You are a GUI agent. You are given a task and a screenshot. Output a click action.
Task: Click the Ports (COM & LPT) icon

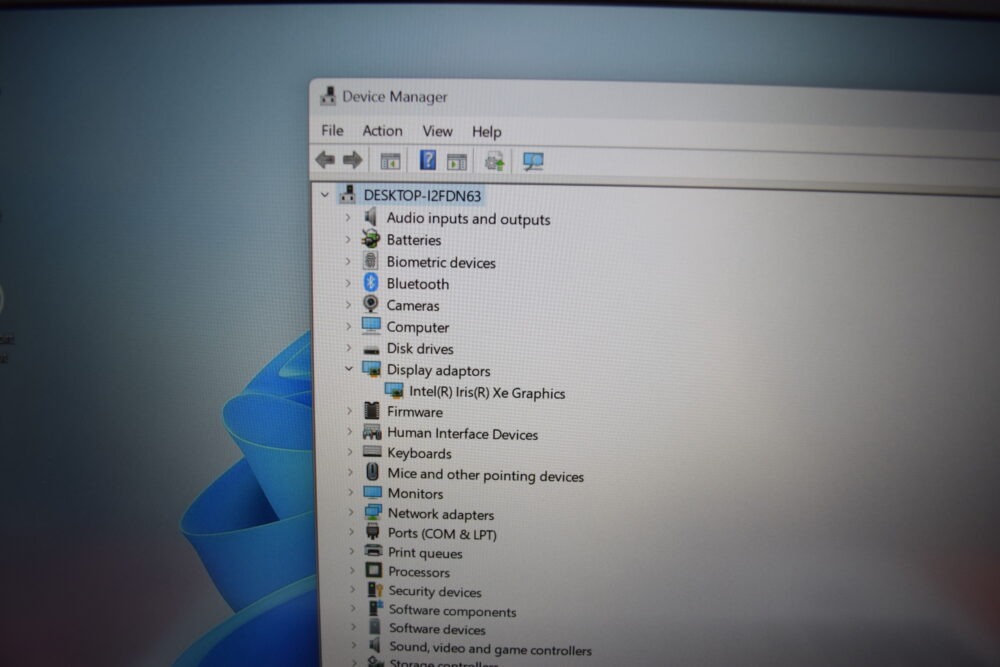[x=373, y=532]
